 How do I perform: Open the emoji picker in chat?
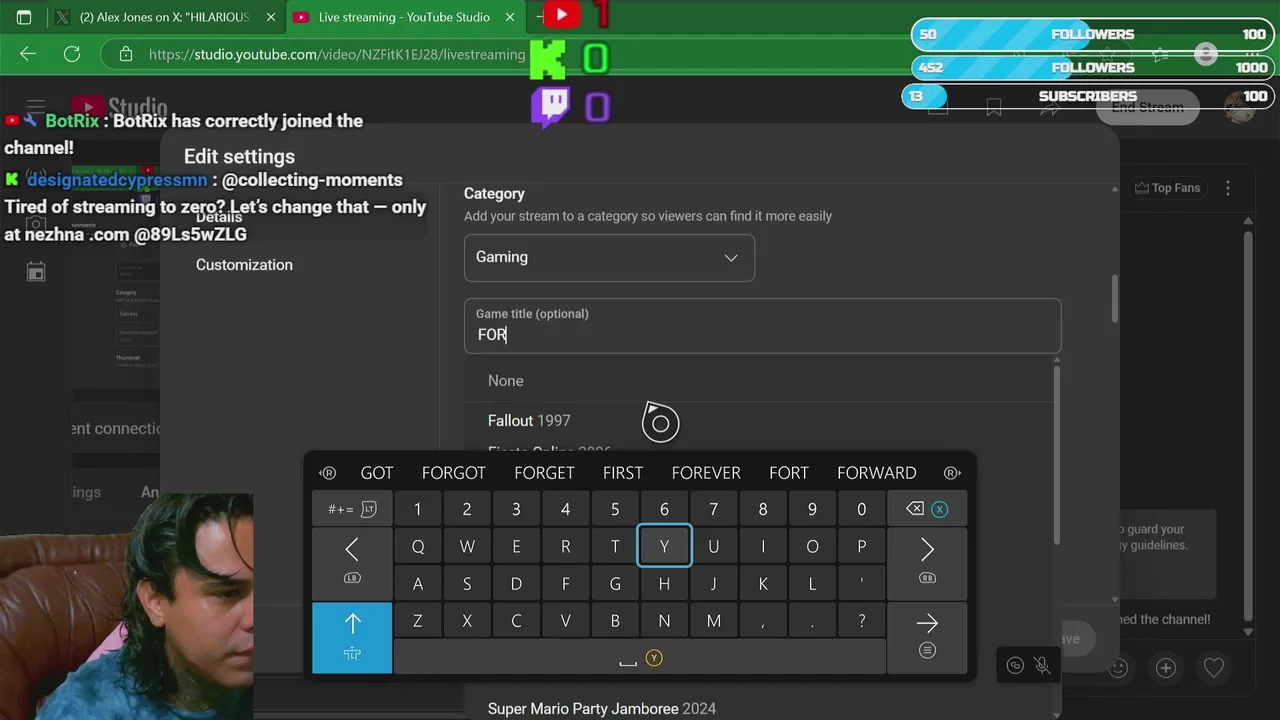click(x=1118, y=667)
